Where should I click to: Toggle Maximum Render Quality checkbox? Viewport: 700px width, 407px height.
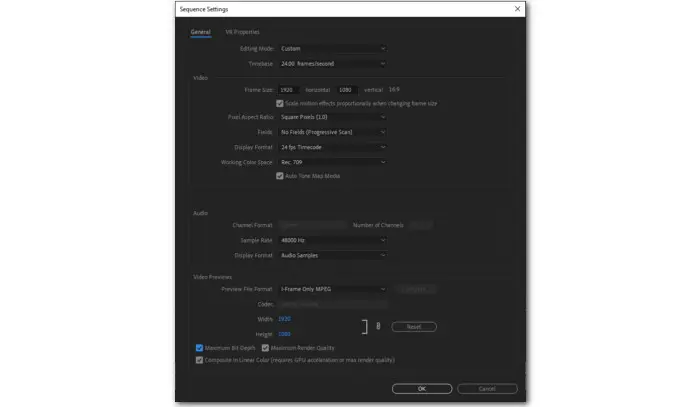(x=265, y=348)
